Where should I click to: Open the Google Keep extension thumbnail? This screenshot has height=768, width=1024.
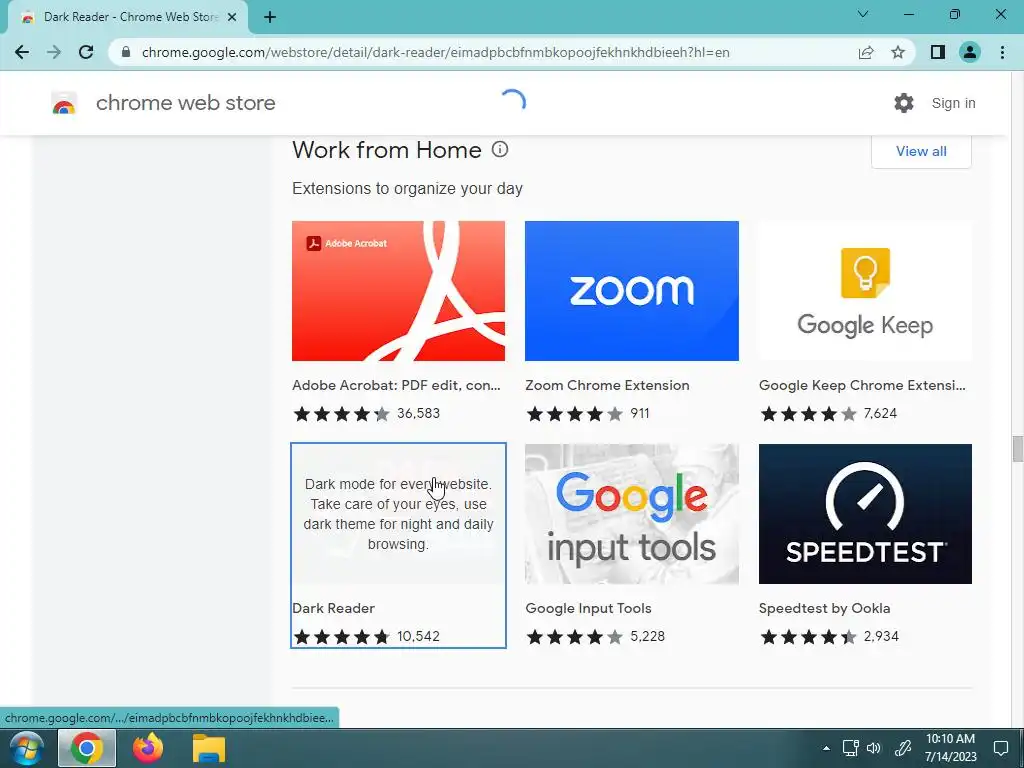865,291
